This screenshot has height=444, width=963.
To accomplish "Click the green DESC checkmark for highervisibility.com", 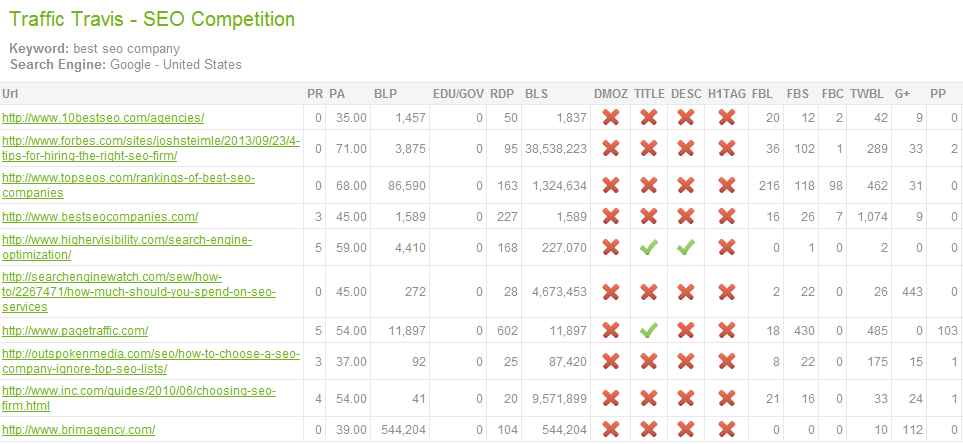I will coord(686,247).
